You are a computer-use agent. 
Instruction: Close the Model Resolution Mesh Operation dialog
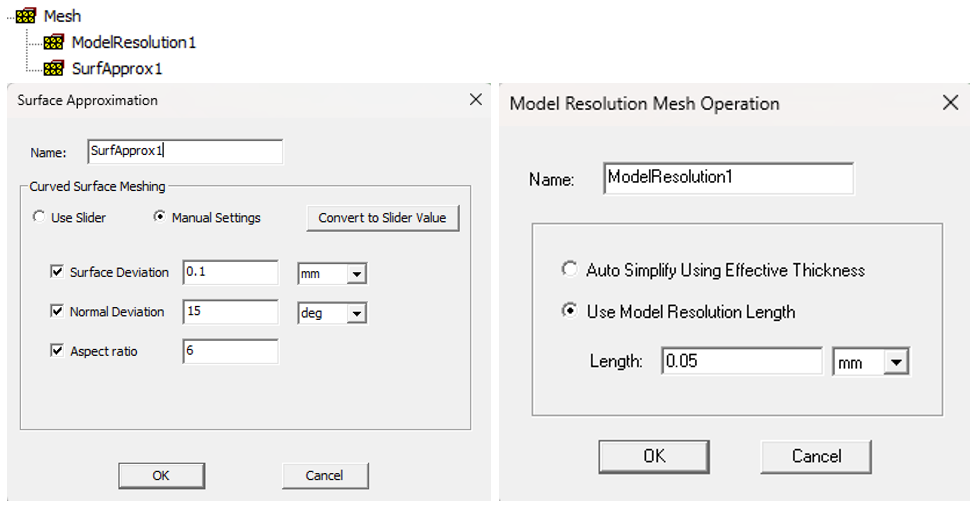[950, 103]
